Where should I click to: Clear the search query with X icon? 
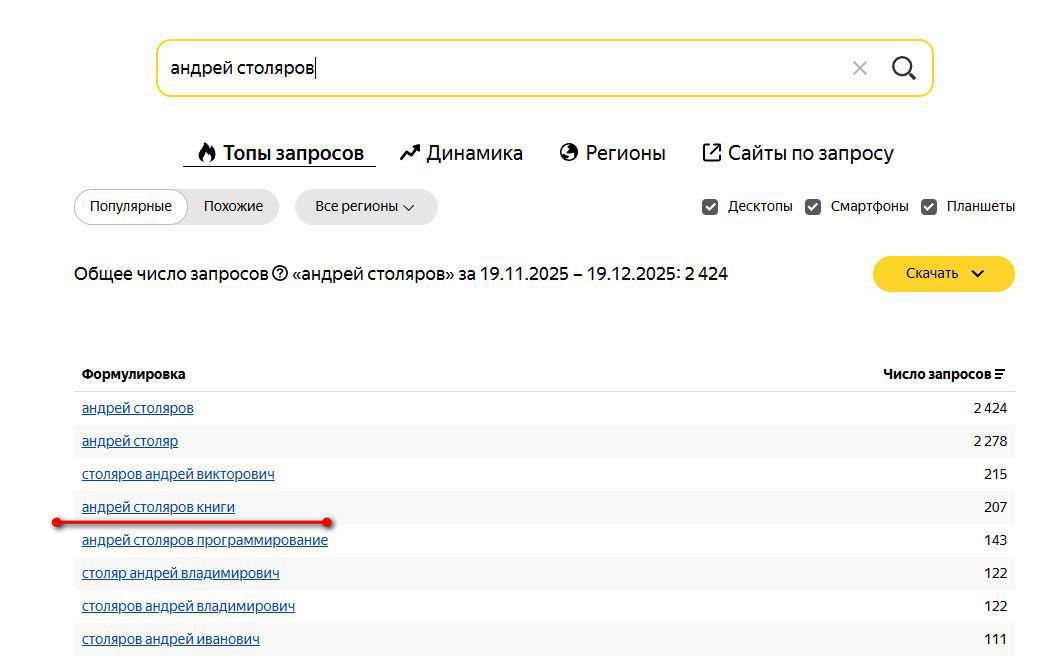coord(859,68)
